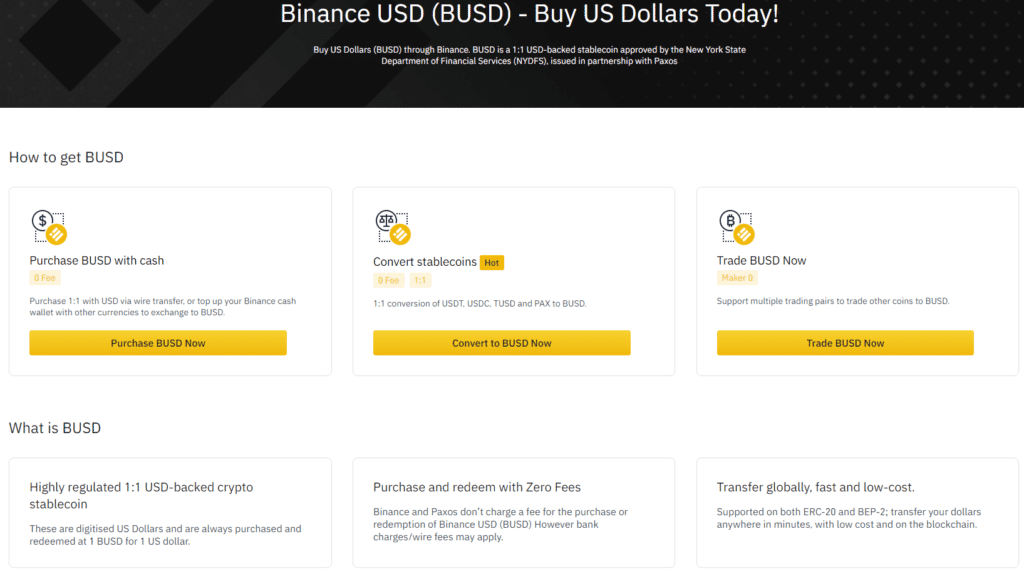Click the Bitcoin-to-BUSD trade icon
This screenshot has height=571, width=1024.
[736, 227]
